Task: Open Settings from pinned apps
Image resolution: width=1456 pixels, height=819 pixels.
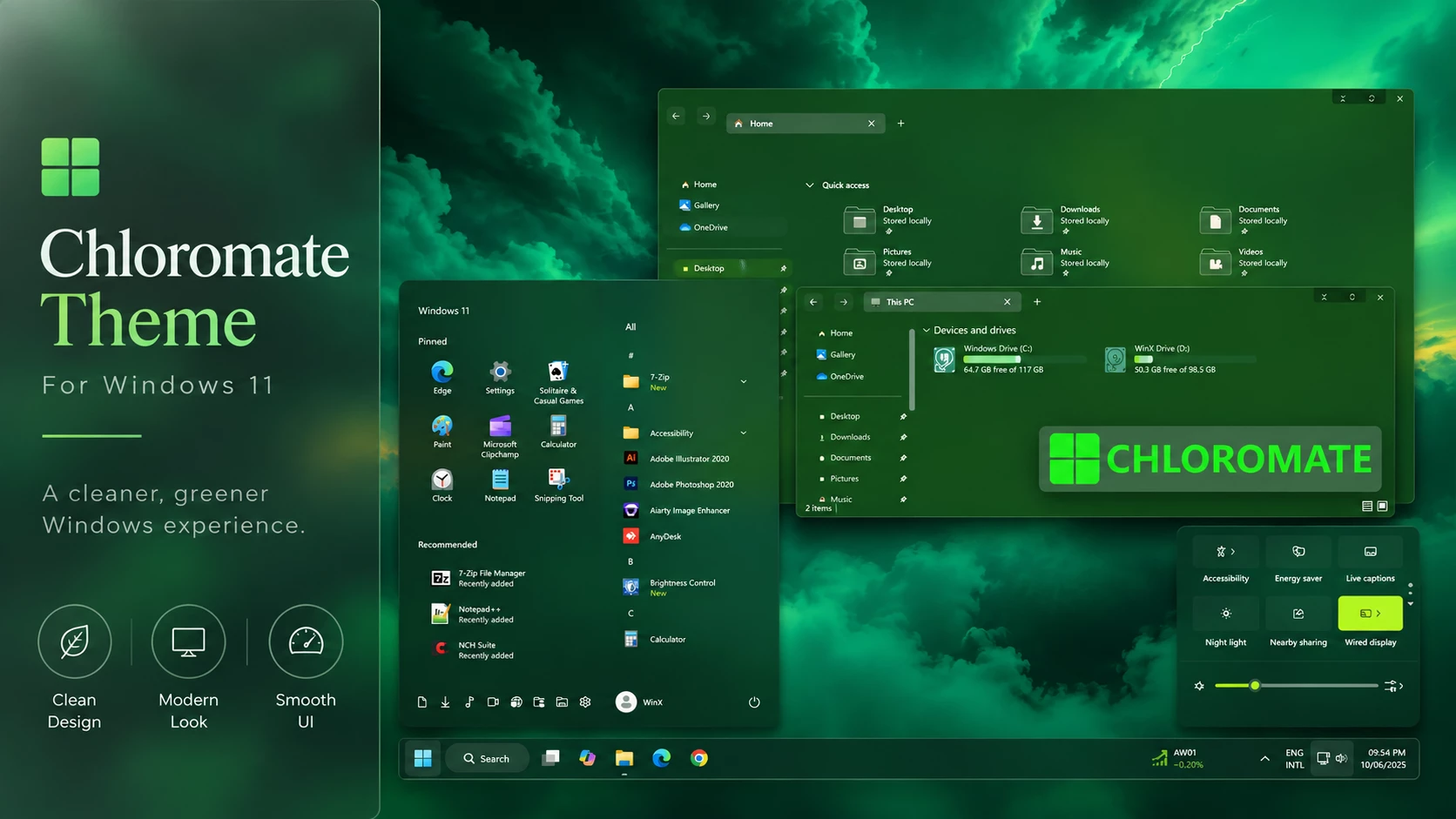Action: (500, 378)
